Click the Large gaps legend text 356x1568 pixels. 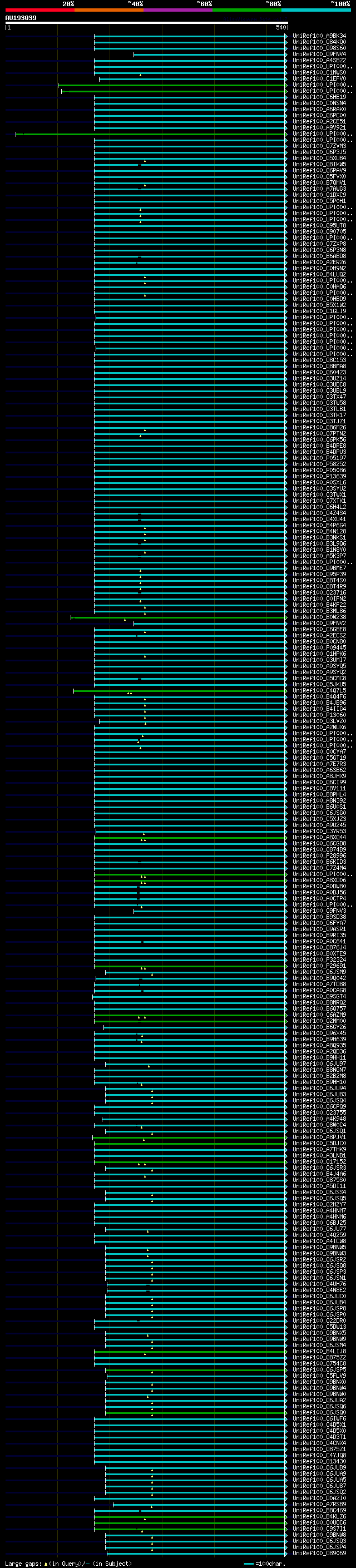click(x=68, y=1564)
